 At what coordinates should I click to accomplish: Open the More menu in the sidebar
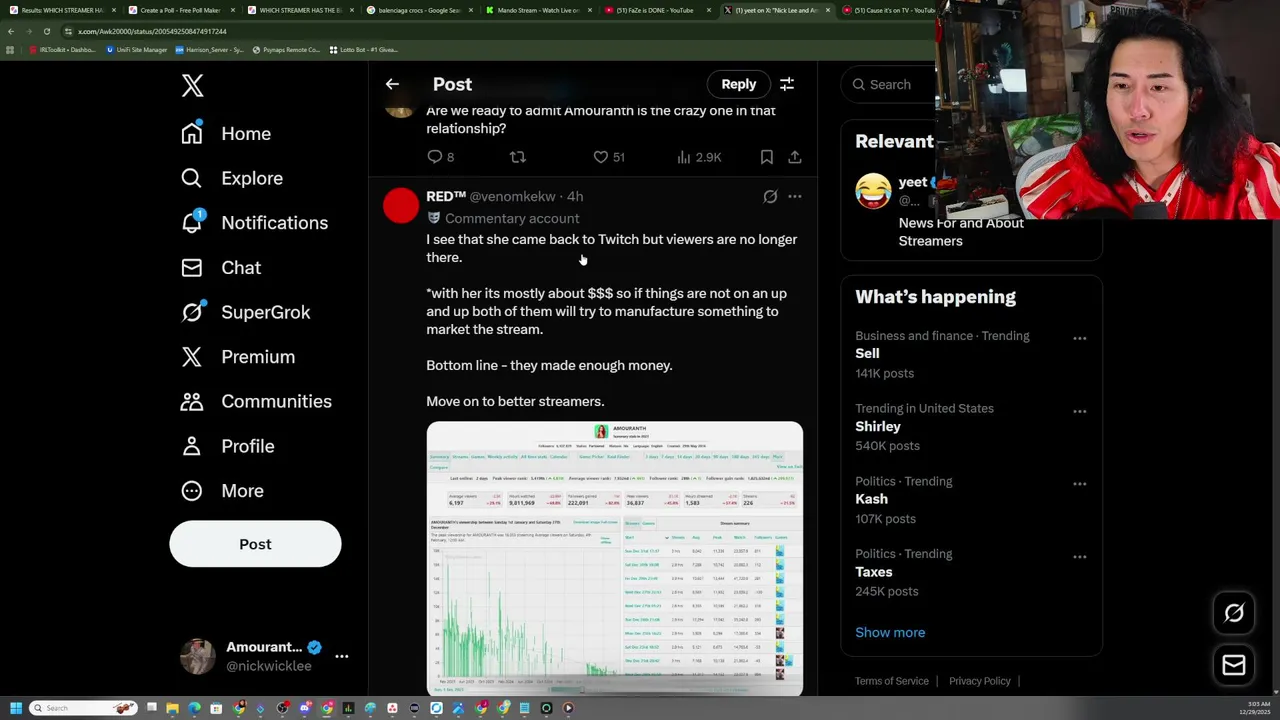click(222, 490)
